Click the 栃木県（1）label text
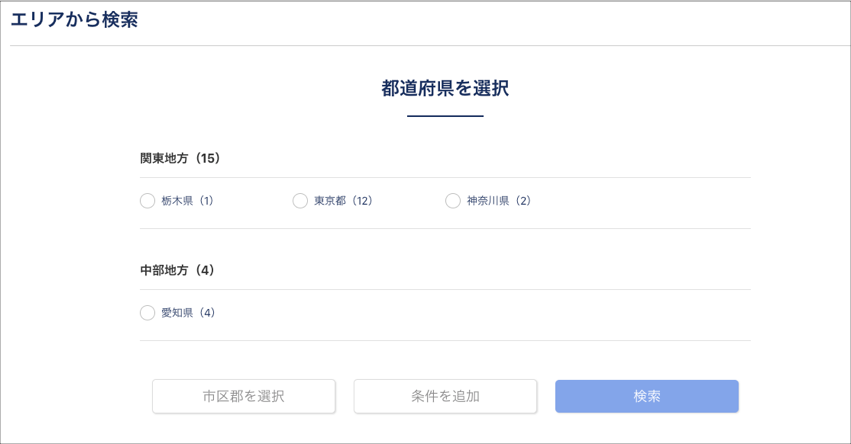Image resolution: width=851 pixels, height=444 pixels. [x=187, y=201]
